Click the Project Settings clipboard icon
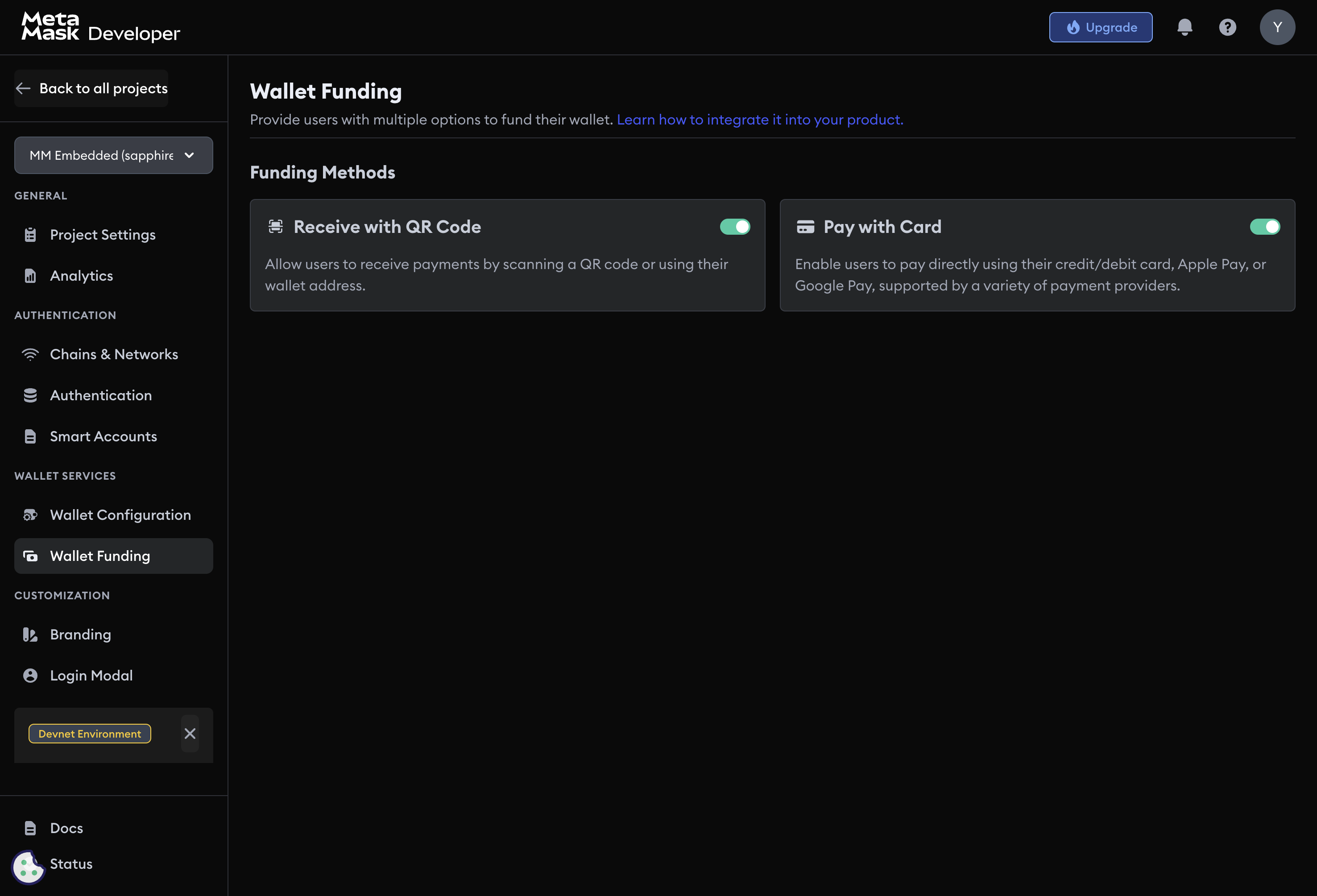Viewport: 1317px width, 896px height. point(31,235)
